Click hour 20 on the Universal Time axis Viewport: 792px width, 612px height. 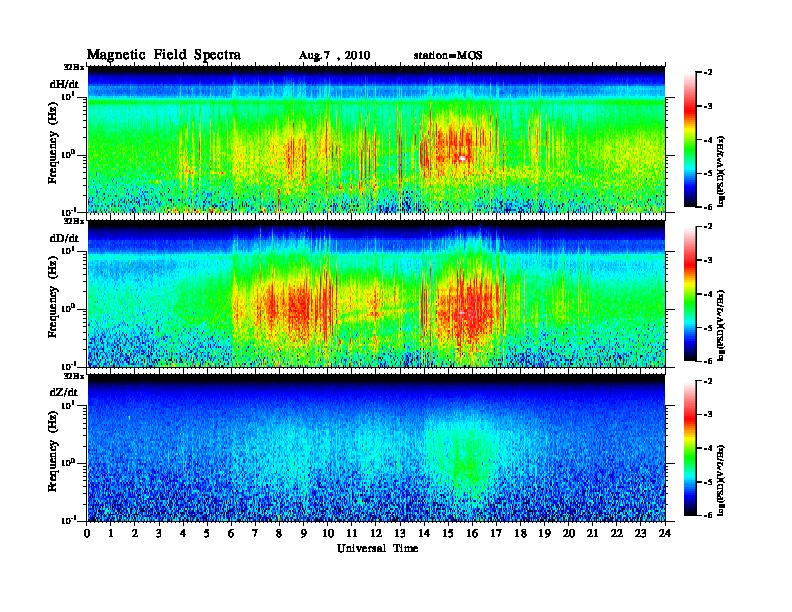[569, 534]
